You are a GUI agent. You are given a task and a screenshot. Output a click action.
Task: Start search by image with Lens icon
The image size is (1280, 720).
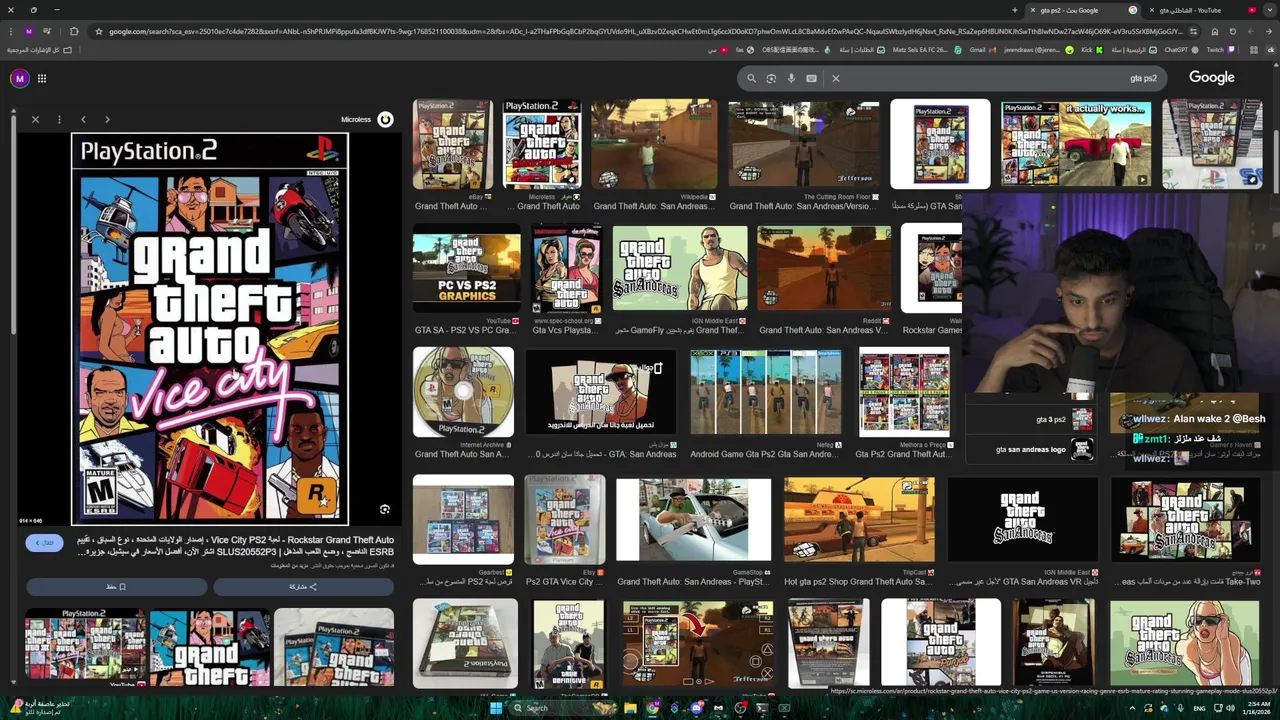pyautogui.click(x=771, y=78)
